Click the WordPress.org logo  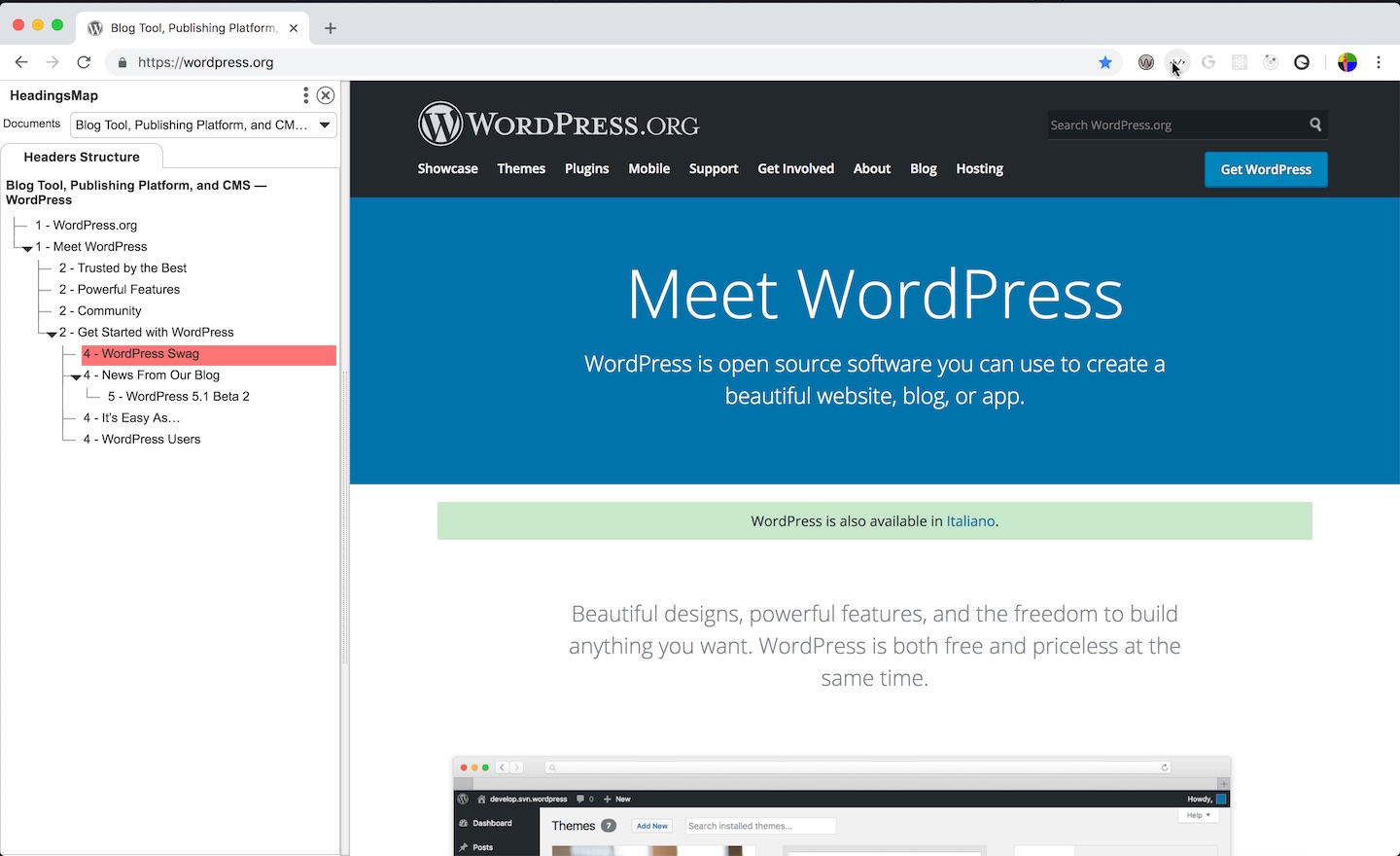(x=558, y=125)
